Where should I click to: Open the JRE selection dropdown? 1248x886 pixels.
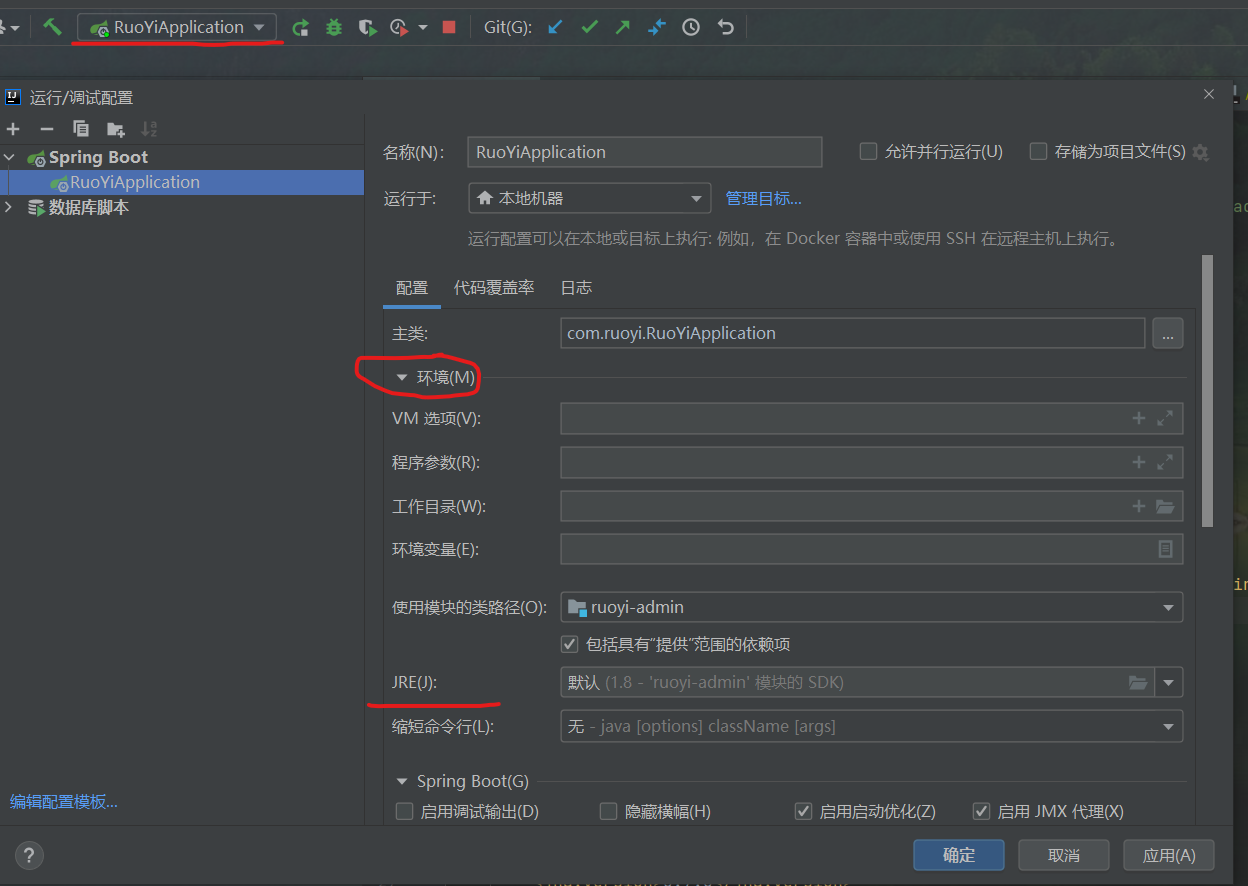[1168, 682]
